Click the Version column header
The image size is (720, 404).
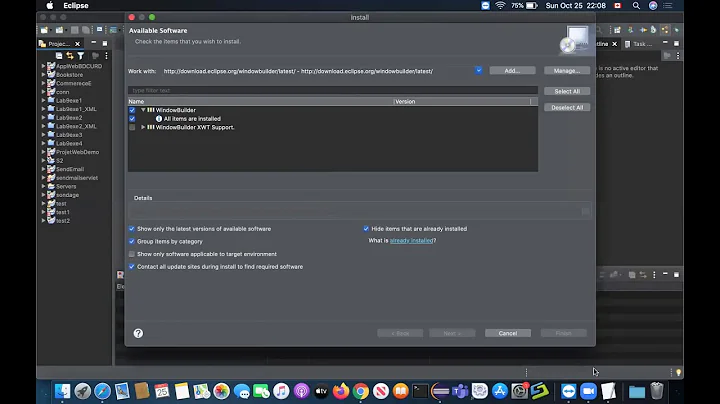(x=462, y=101)
